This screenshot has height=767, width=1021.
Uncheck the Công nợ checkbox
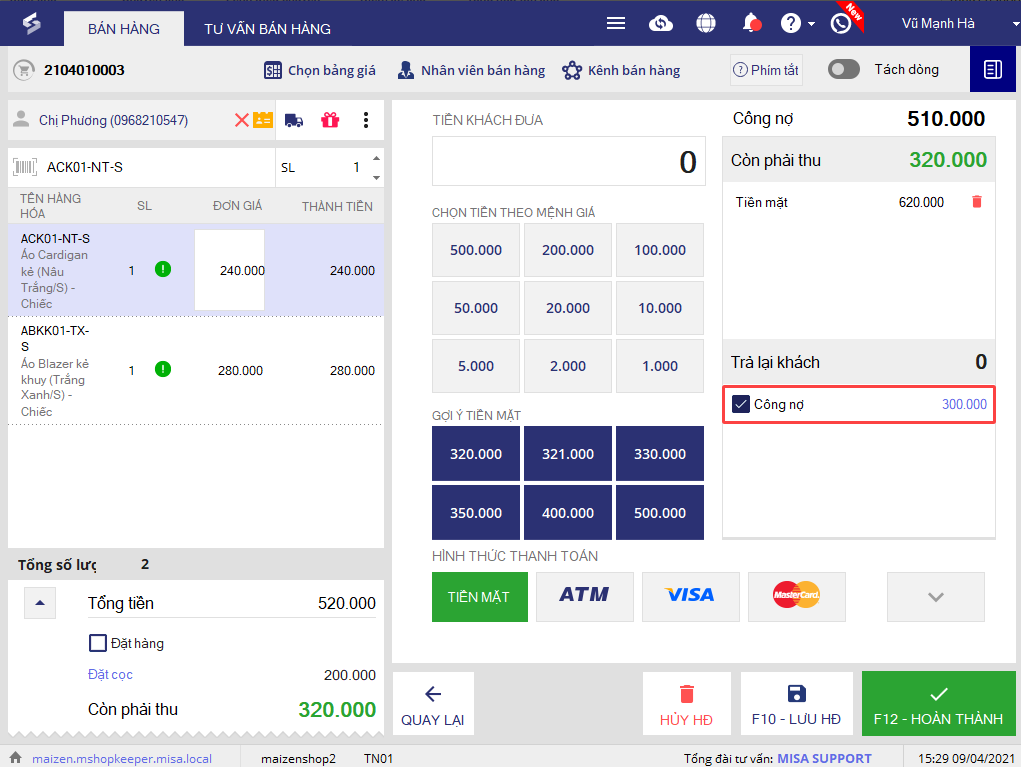pyautogui.click(x=740, y=404)
